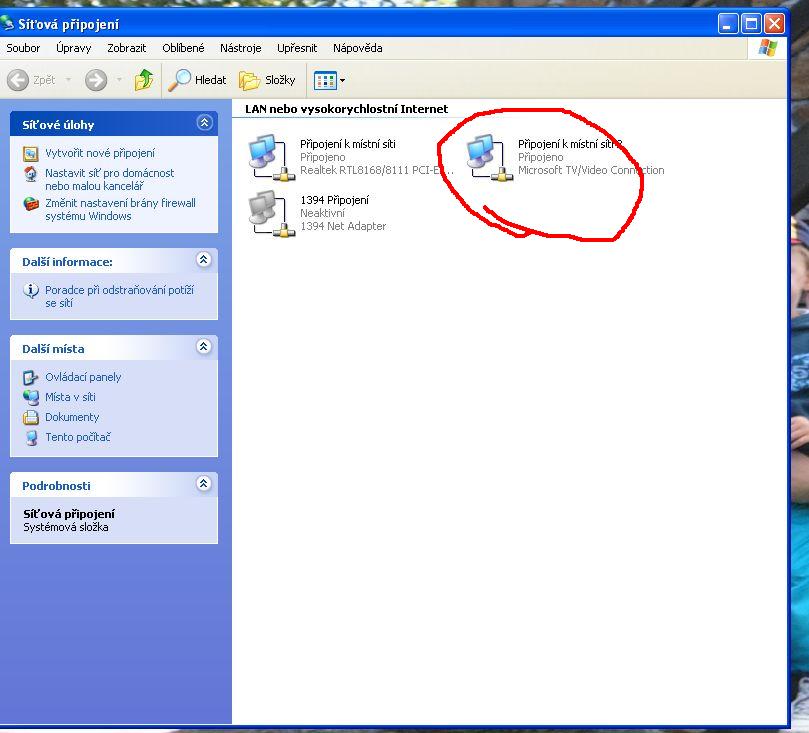Click the Ovládací panely icon
The width and height of the screenshot is (809, 733).
[30, 378]
